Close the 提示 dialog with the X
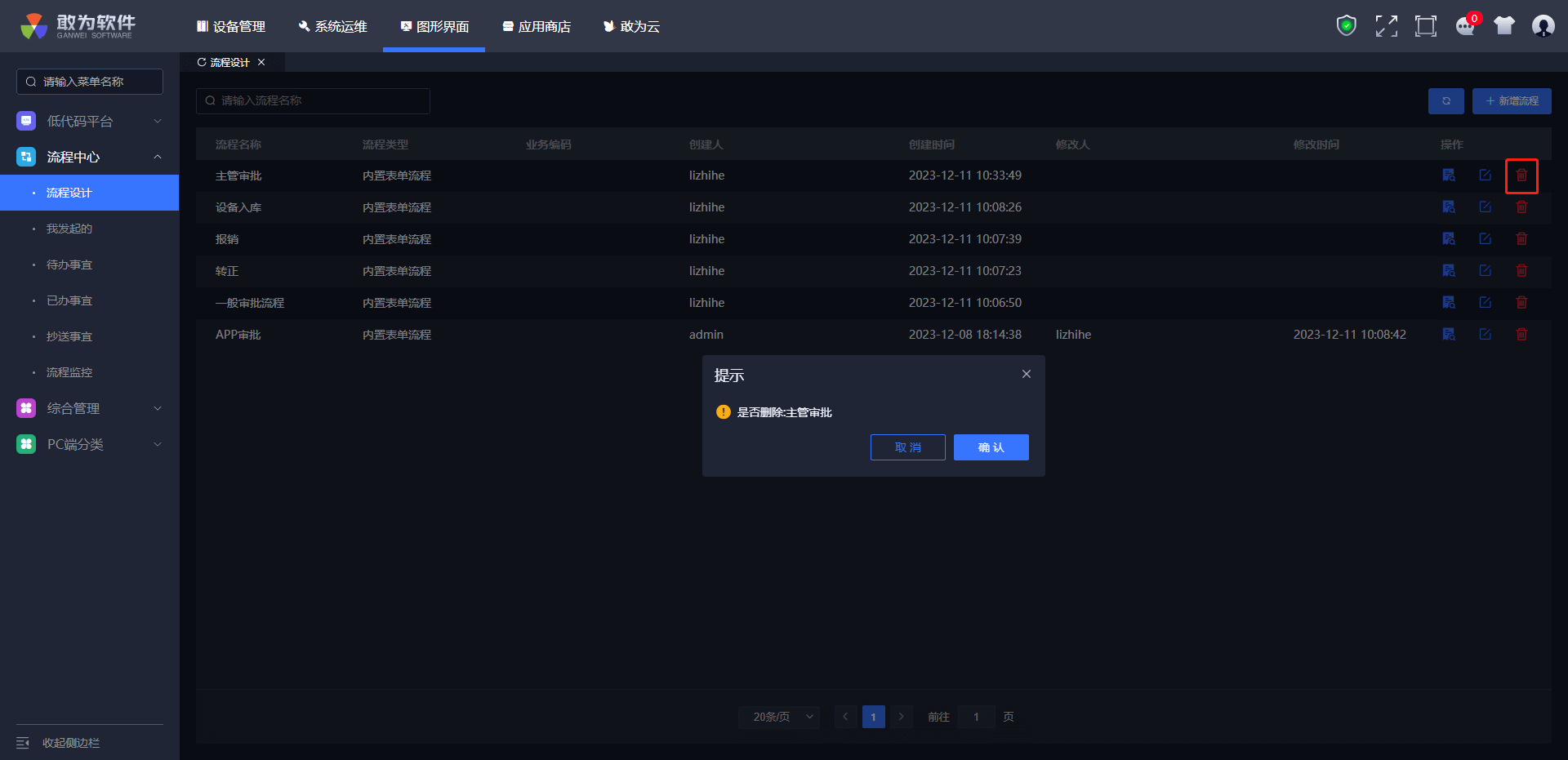Viewport: 1568px width, 760px height. pyautogui.click(x=1026, y=374)
